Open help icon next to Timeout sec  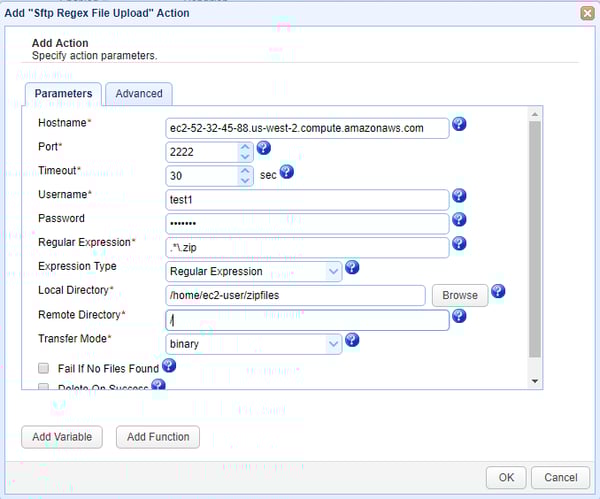pos(286,171)
